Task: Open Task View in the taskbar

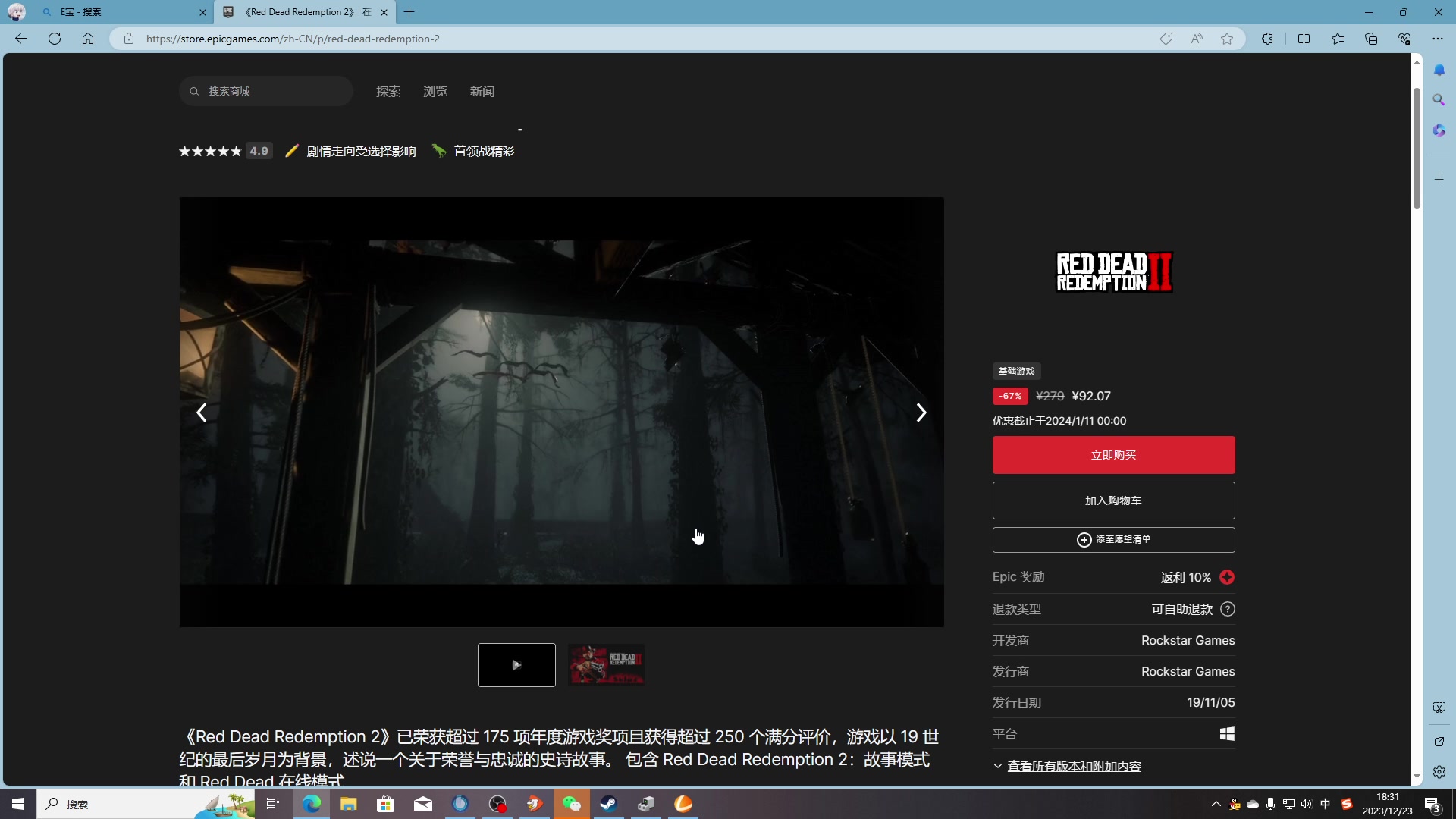Action: 273,804
